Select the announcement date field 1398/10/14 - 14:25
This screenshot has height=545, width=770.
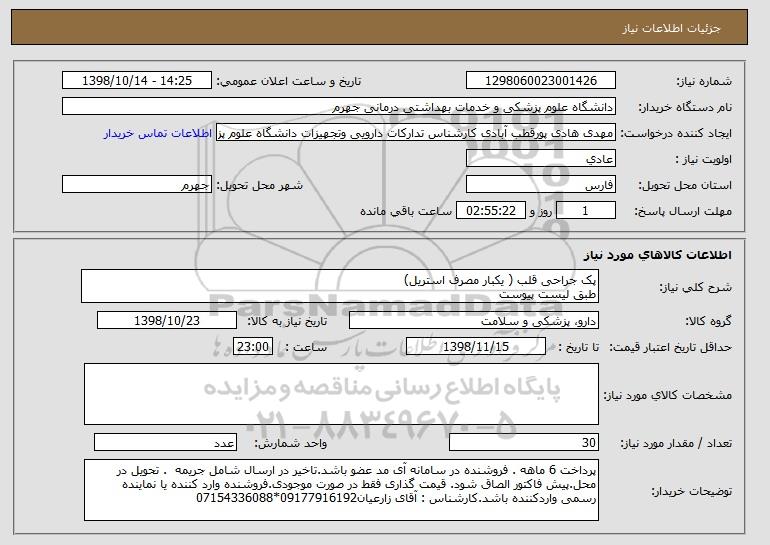point(137,81)
